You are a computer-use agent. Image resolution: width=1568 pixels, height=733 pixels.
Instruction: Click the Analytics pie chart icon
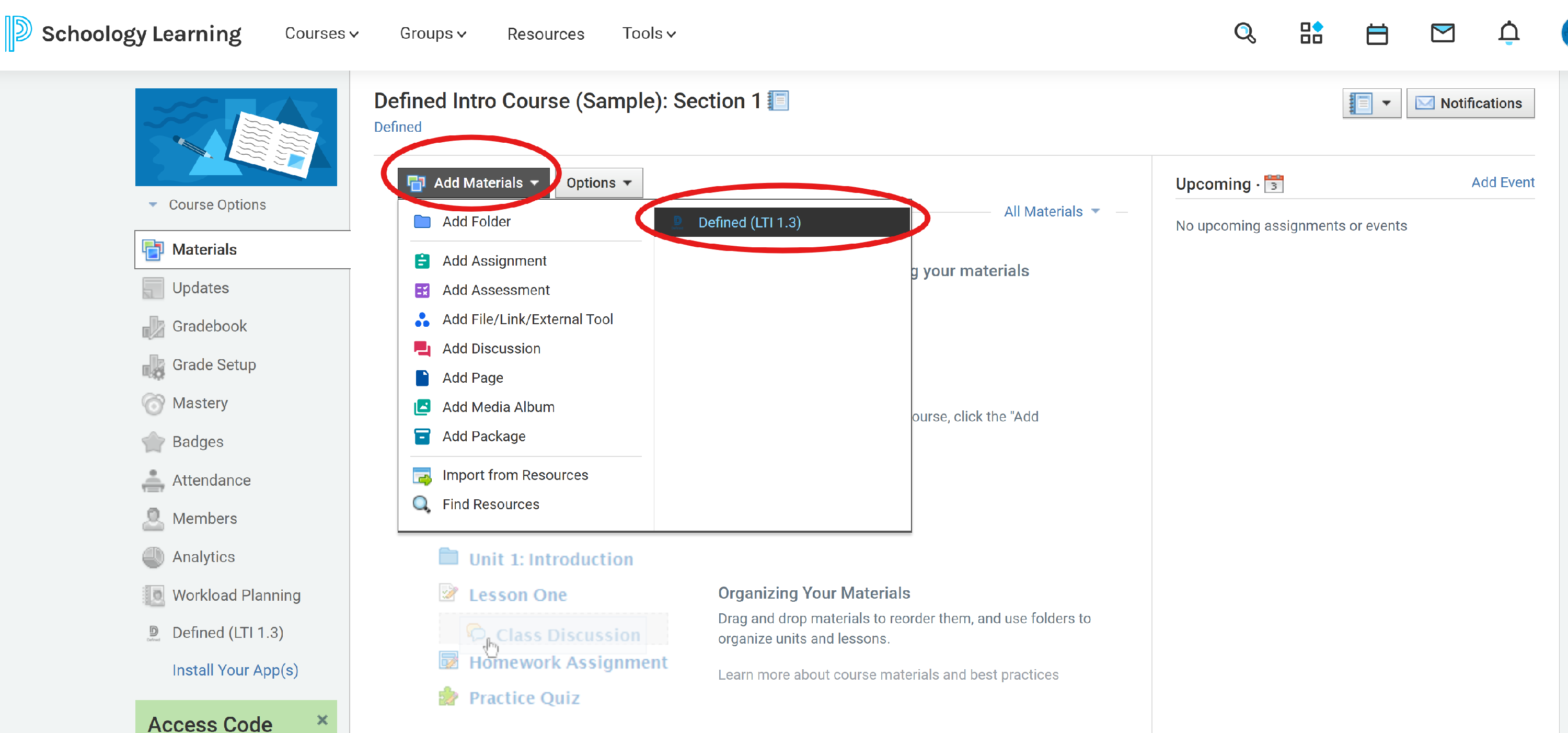(x=153, y=556)
